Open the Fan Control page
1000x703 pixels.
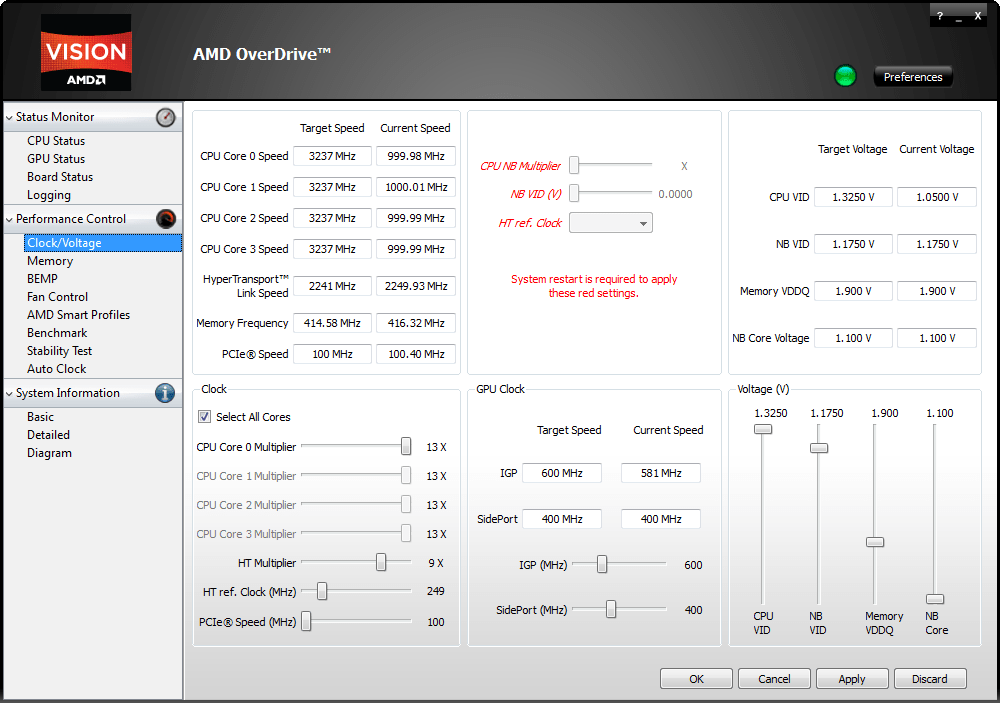click(x=57, y=297)
